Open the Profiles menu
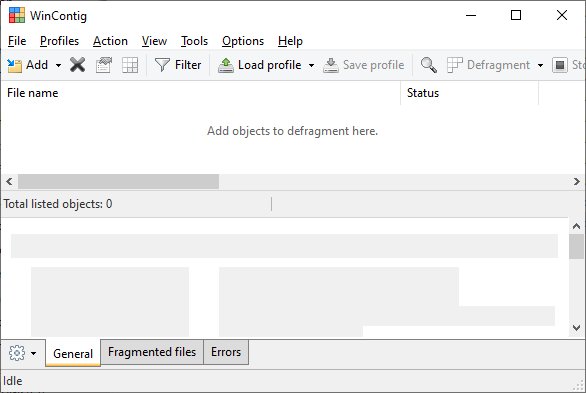Image resolution: width=586 pixels, height=393 pixels. click(x=59, y=41)
